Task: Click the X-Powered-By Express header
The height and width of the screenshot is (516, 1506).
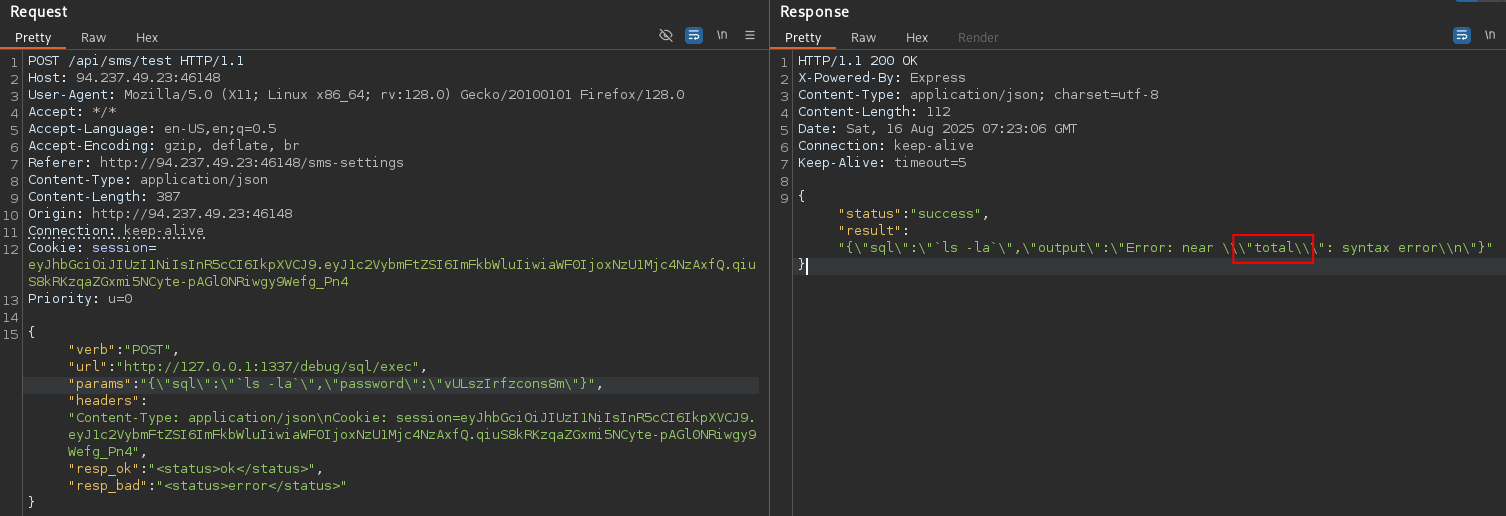Action: pos(882,77)
